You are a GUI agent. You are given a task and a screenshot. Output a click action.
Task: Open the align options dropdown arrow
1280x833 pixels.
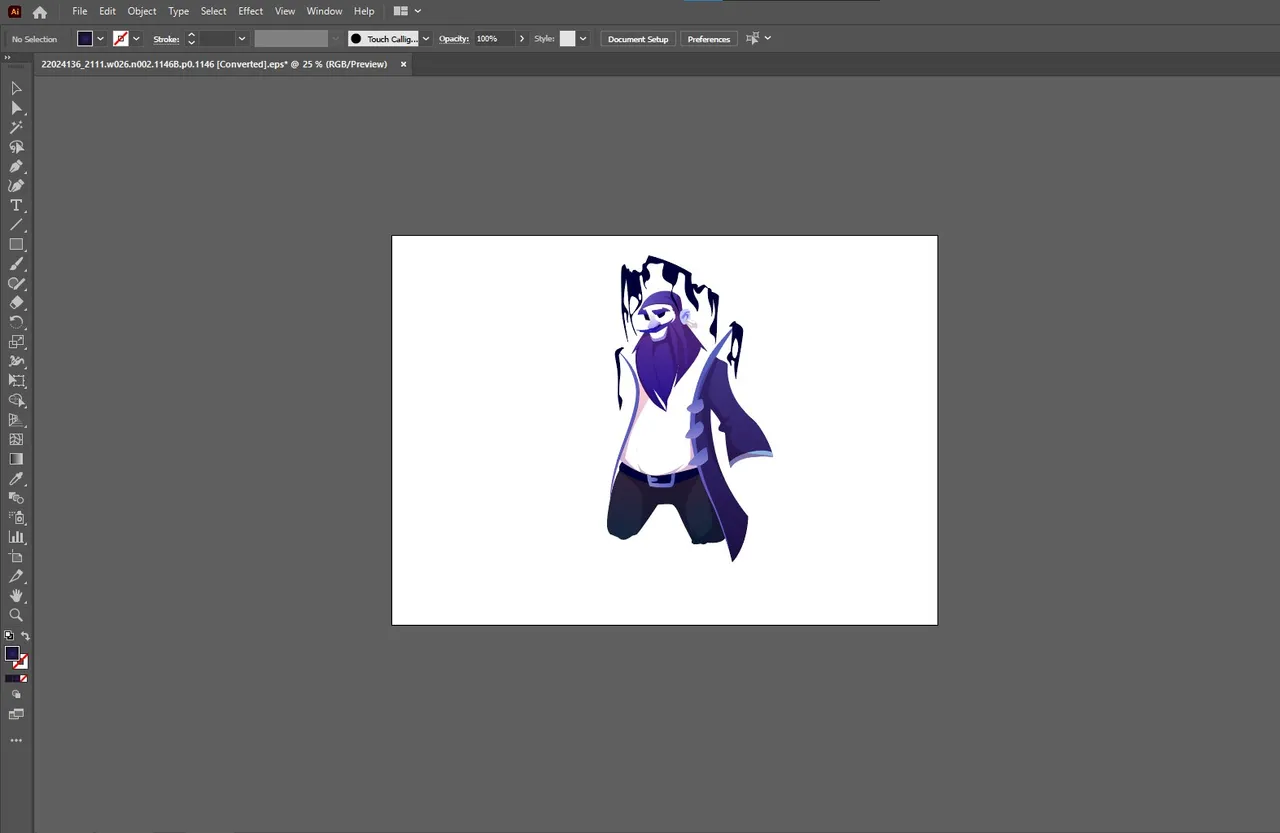coord(767,39)
